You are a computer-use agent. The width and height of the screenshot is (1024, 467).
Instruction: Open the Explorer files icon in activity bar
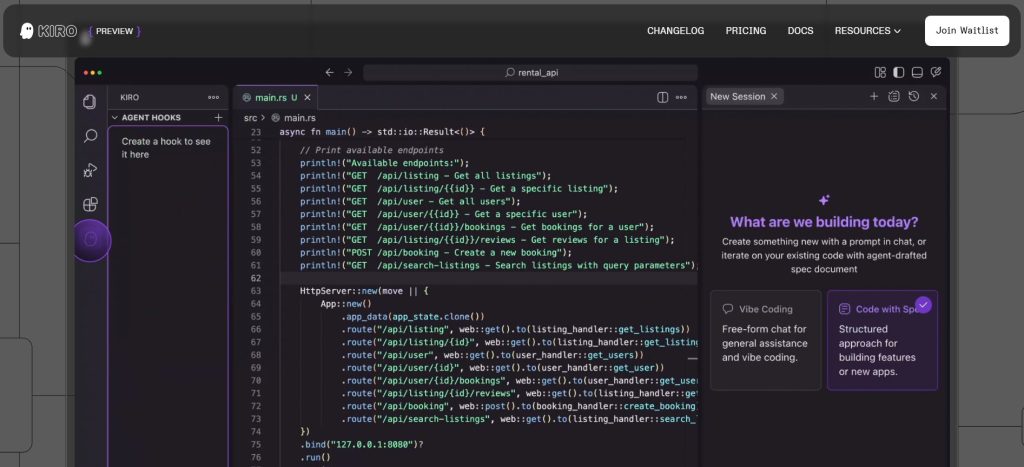(x=90, y=101)
